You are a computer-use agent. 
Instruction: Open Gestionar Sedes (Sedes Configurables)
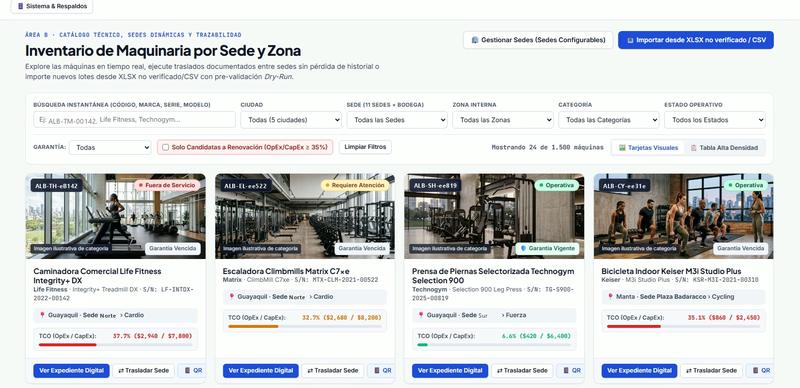tap(538, 40)
